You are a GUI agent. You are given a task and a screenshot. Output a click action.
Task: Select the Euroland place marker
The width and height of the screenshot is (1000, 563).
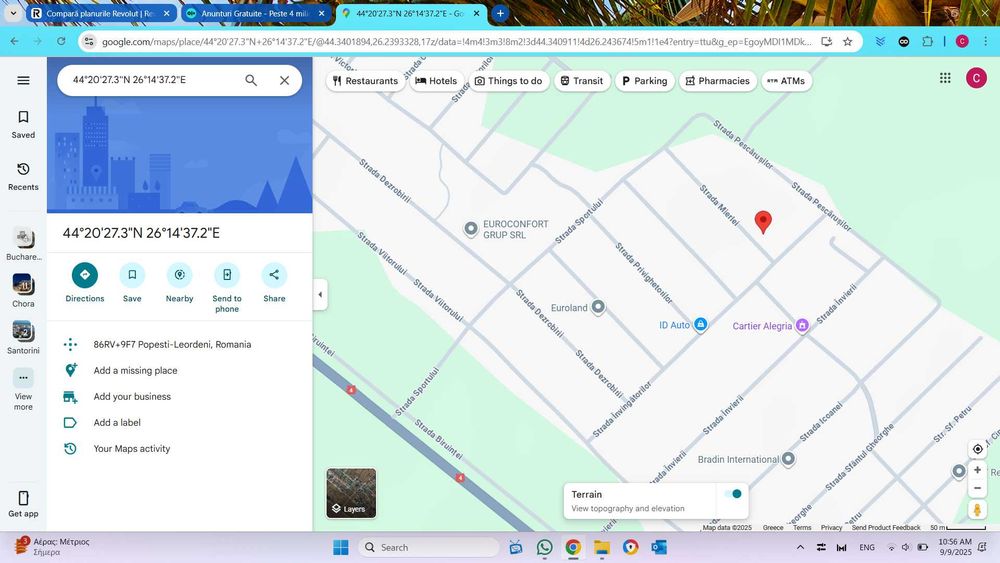click(x=598, y=307)
